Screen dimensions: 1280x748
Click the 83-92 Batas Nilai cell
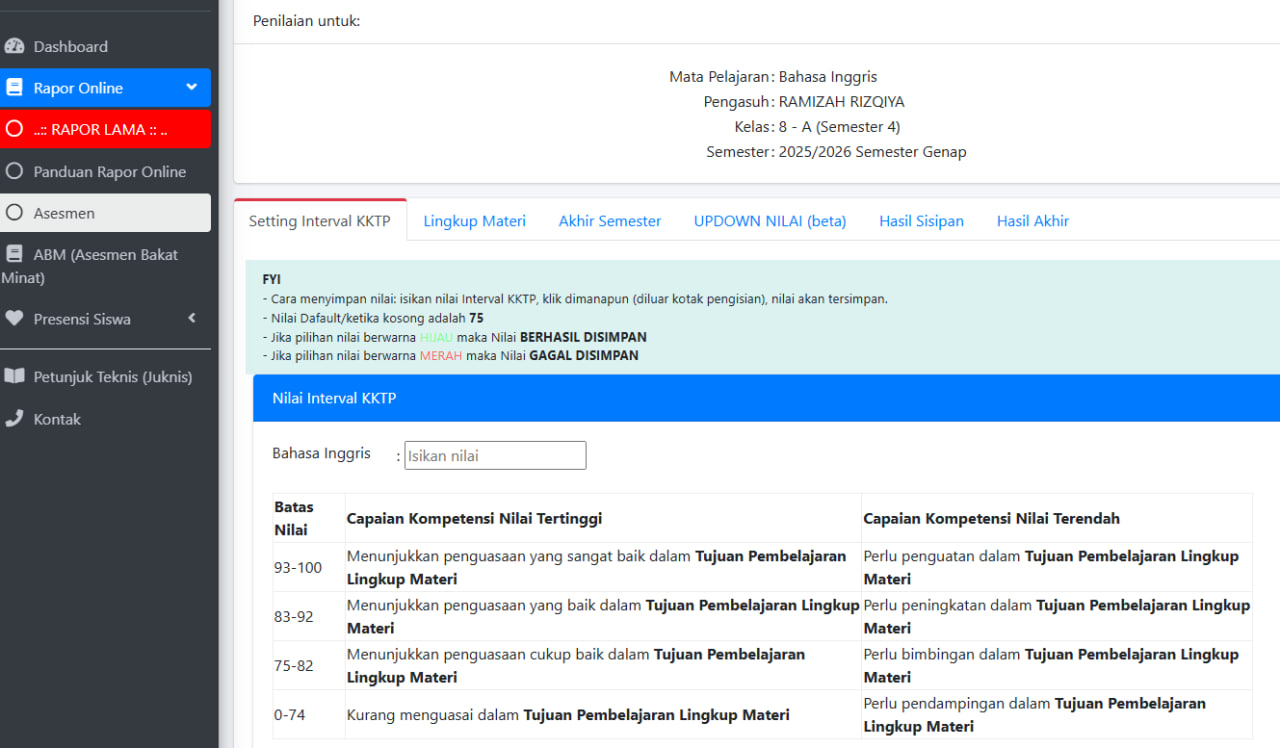click(x=309, y=616)
